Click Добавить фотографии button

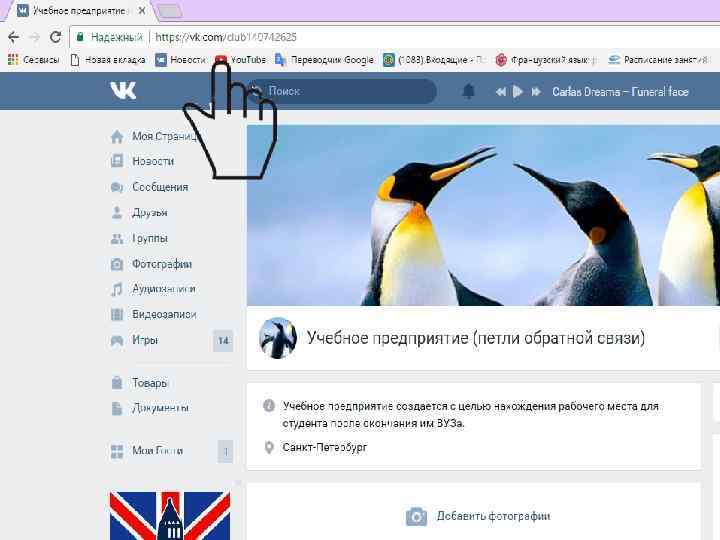[x=493, y=516]
